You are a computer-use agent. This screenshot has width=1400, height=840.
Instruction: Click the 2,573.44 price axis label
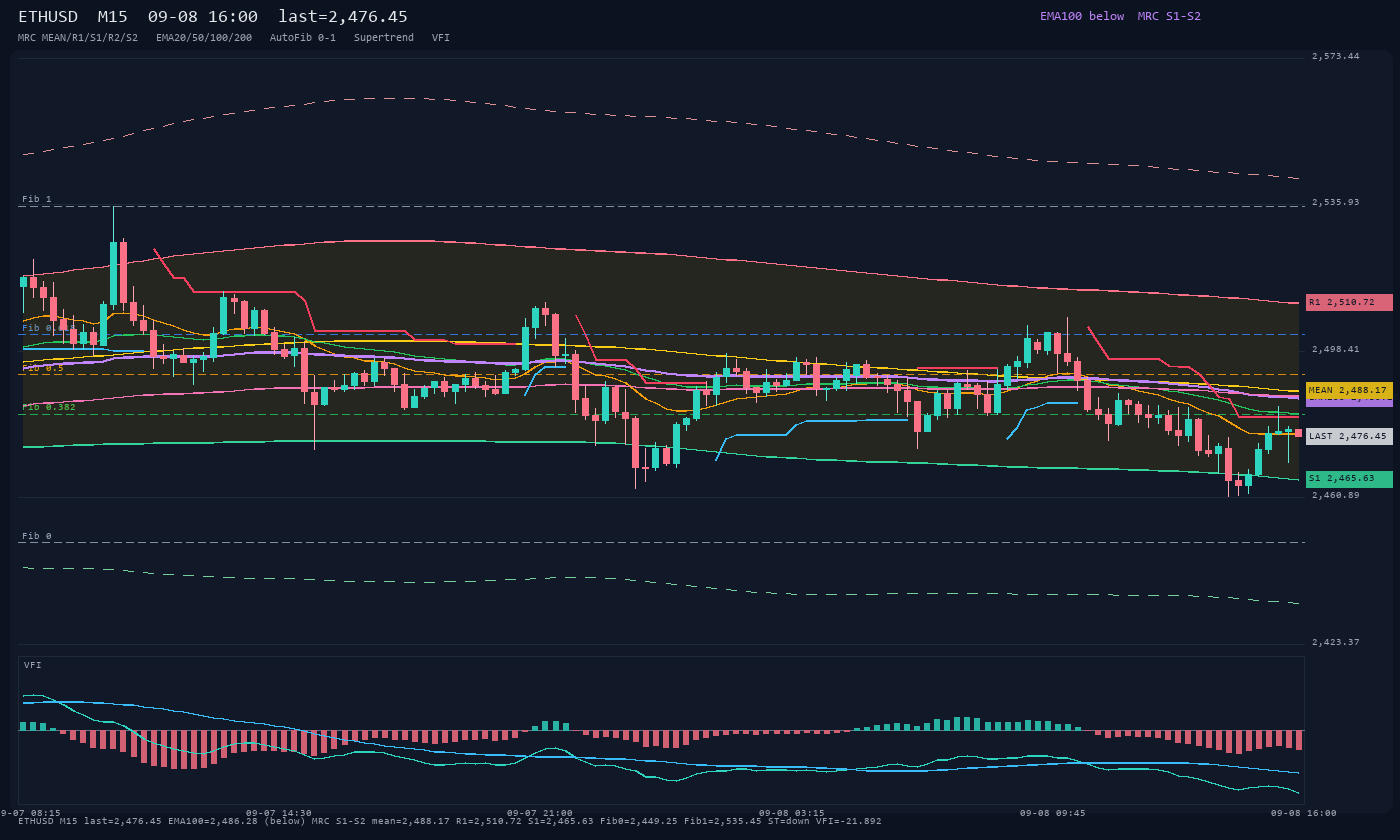click(x=1336, y=56)
